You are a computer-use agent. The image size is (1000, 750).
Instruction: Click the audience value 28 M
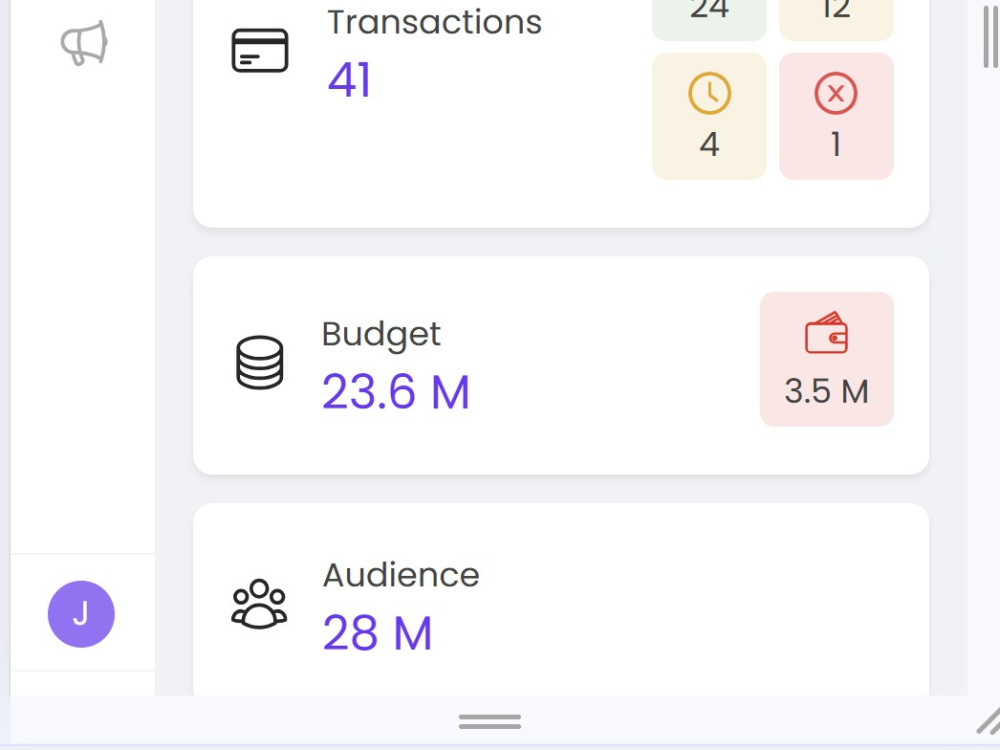378,633
